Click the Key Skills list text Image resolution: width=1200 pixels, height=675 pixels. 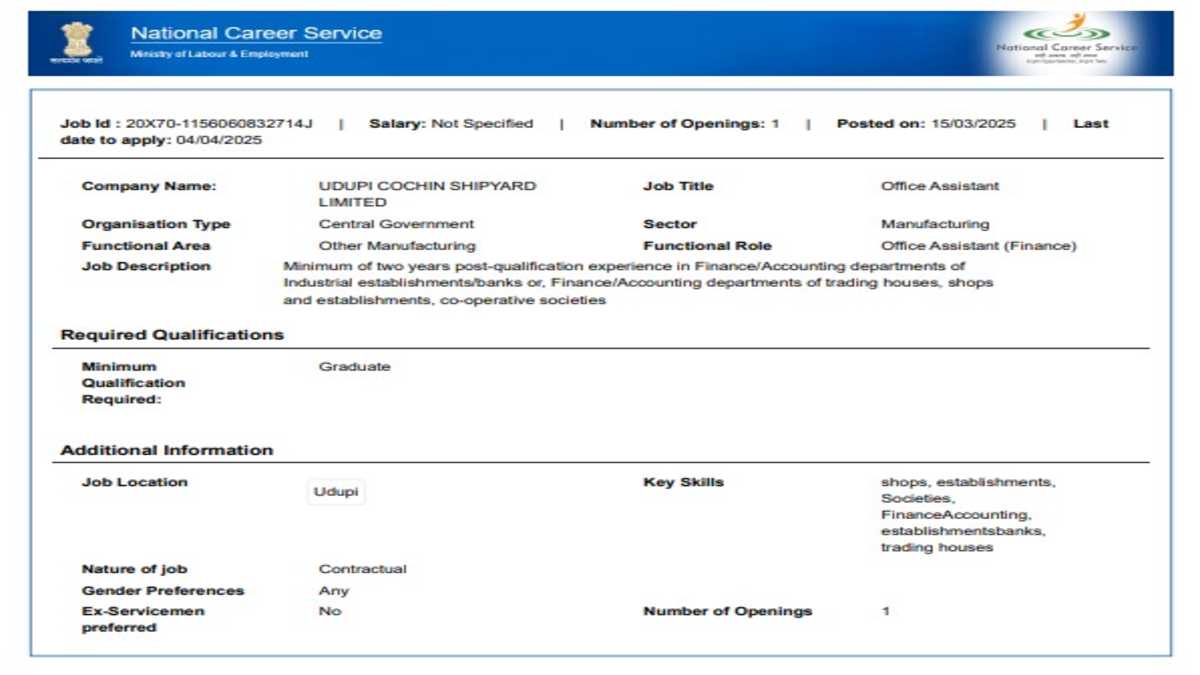pos(968,515)
